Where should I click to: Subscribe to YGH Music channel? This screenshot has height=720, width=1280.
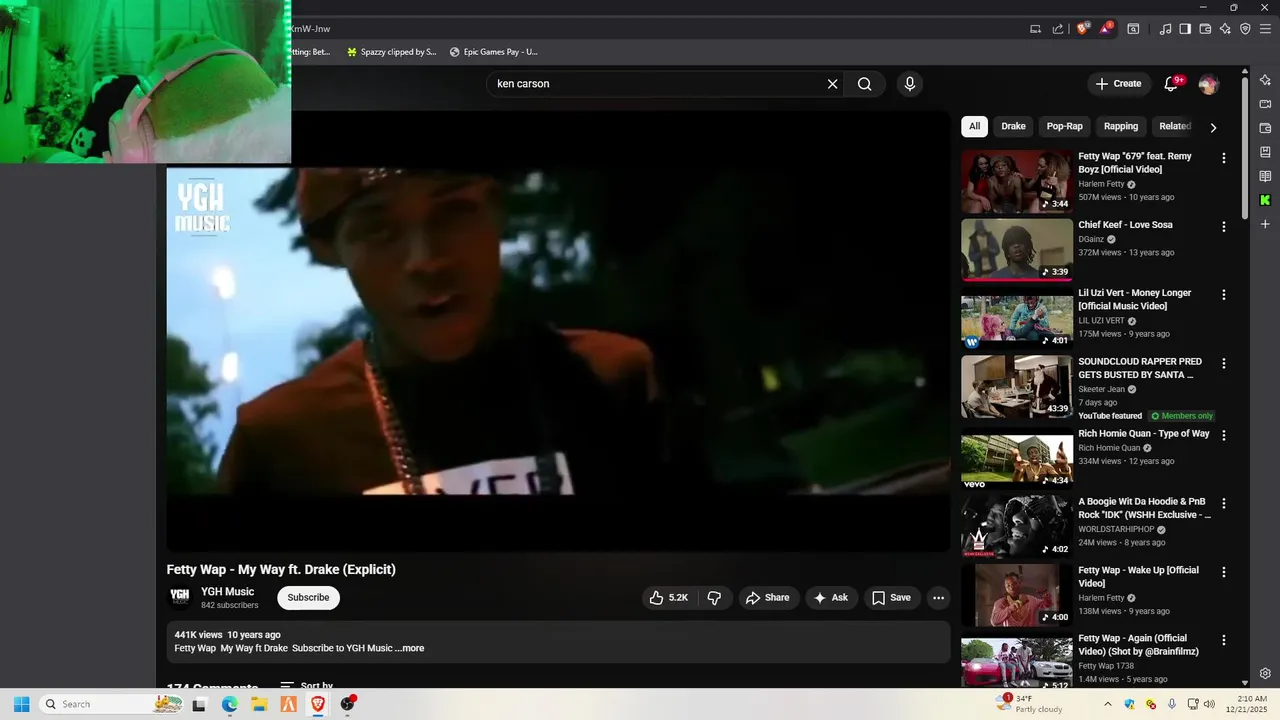(308, 598)
